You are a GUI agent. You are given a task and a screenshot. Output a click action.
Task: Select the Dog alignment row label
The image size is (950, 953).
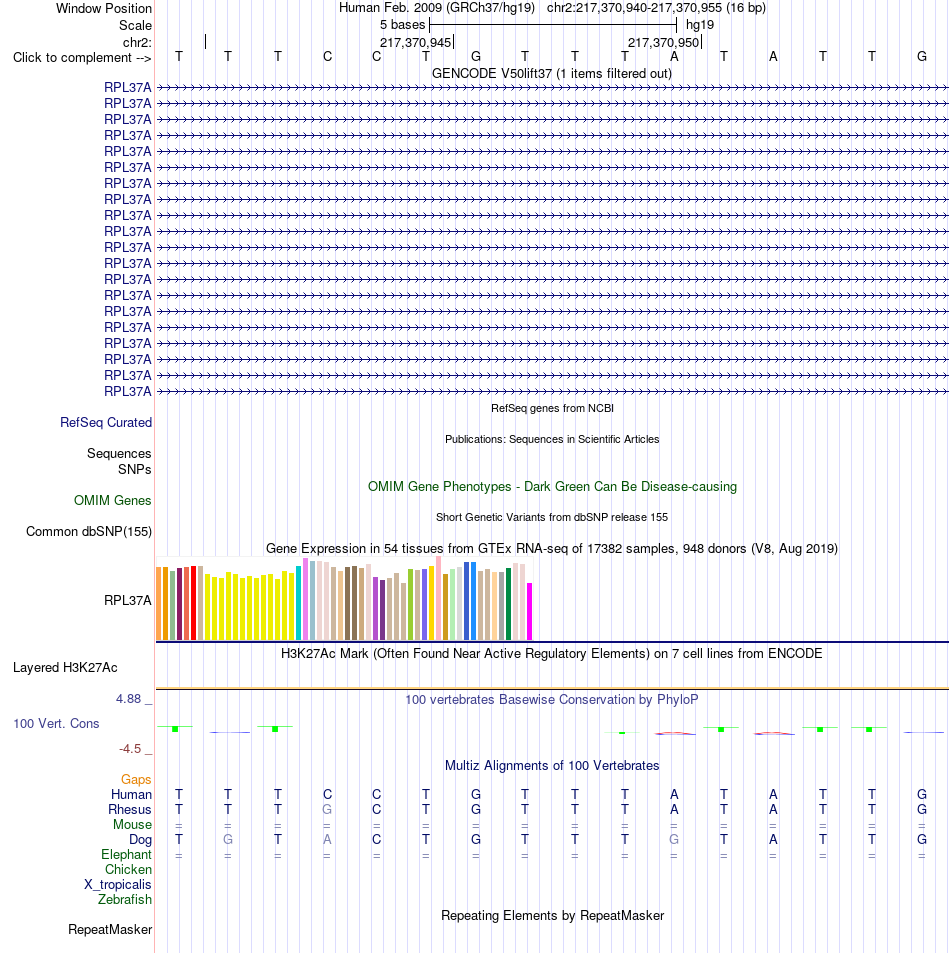point(140,840)
